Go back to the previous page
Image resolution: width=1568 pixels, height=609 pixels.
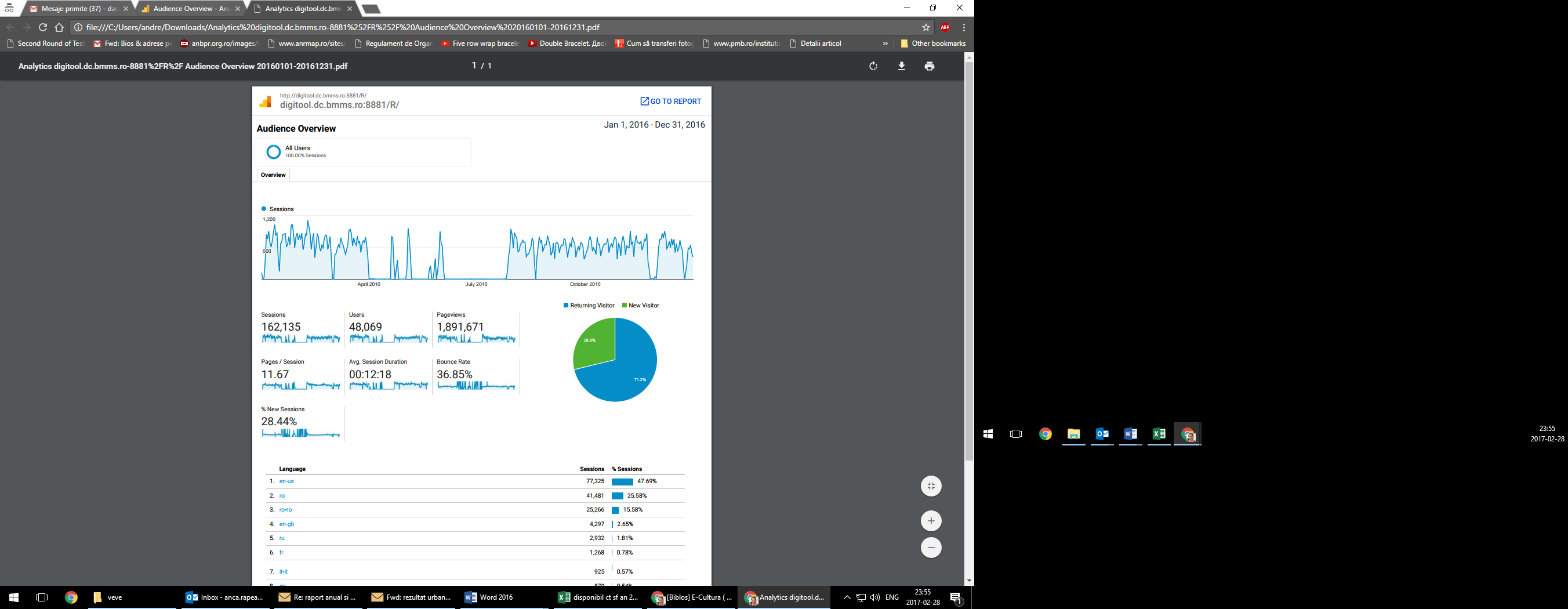tap(10, 27)
